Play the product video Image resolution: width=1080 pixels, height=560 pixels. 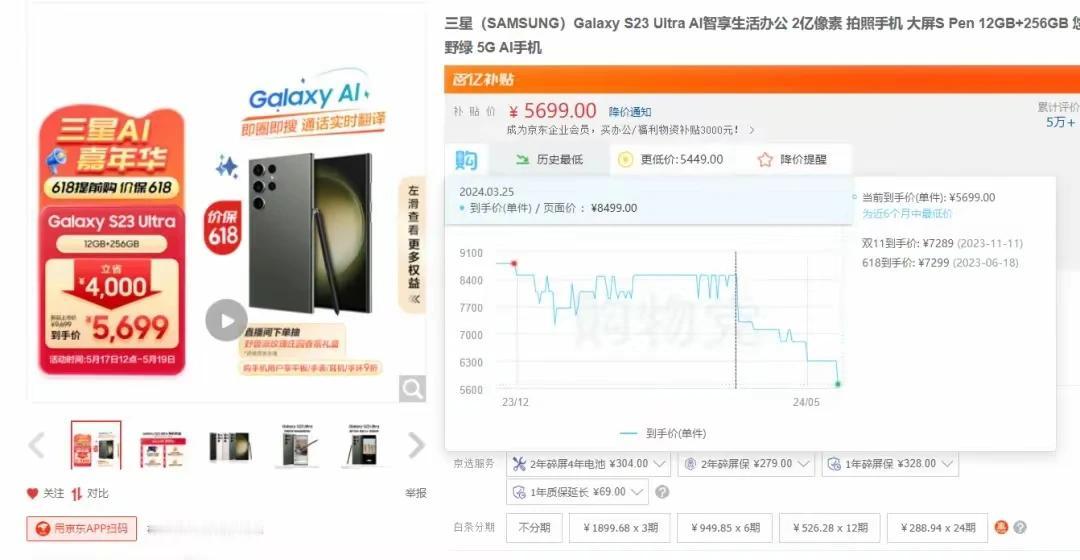pyautogui.click(x=226, y=320)
